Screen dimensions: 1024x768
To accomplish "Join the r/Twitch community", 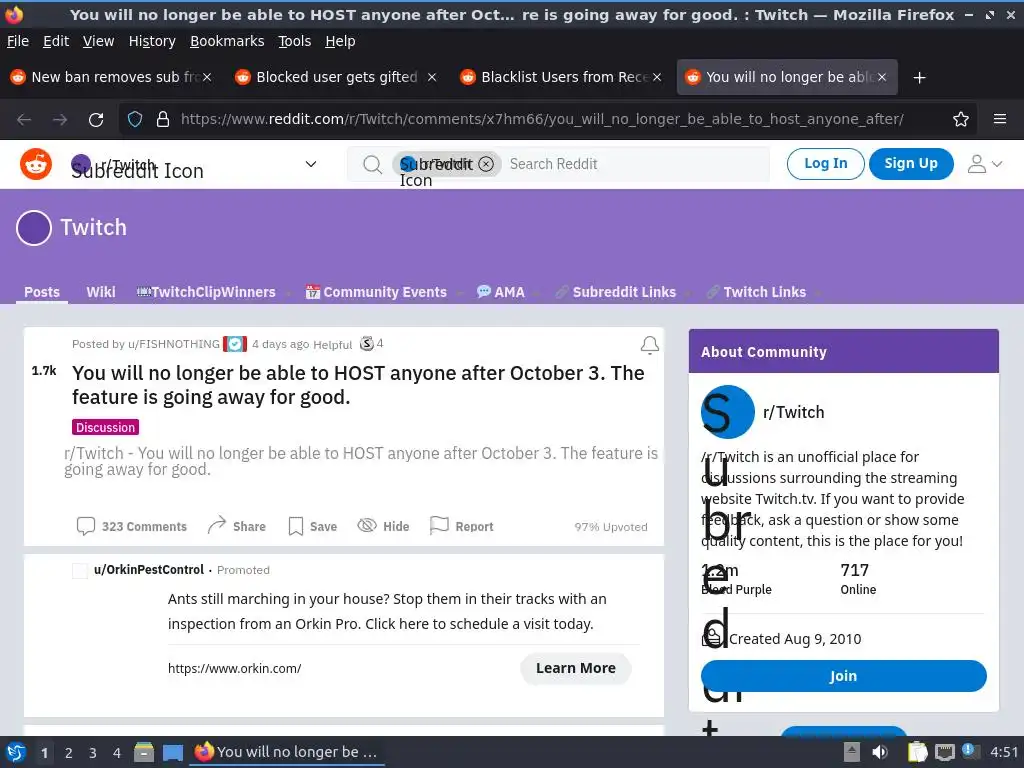I will pos(843,676).
